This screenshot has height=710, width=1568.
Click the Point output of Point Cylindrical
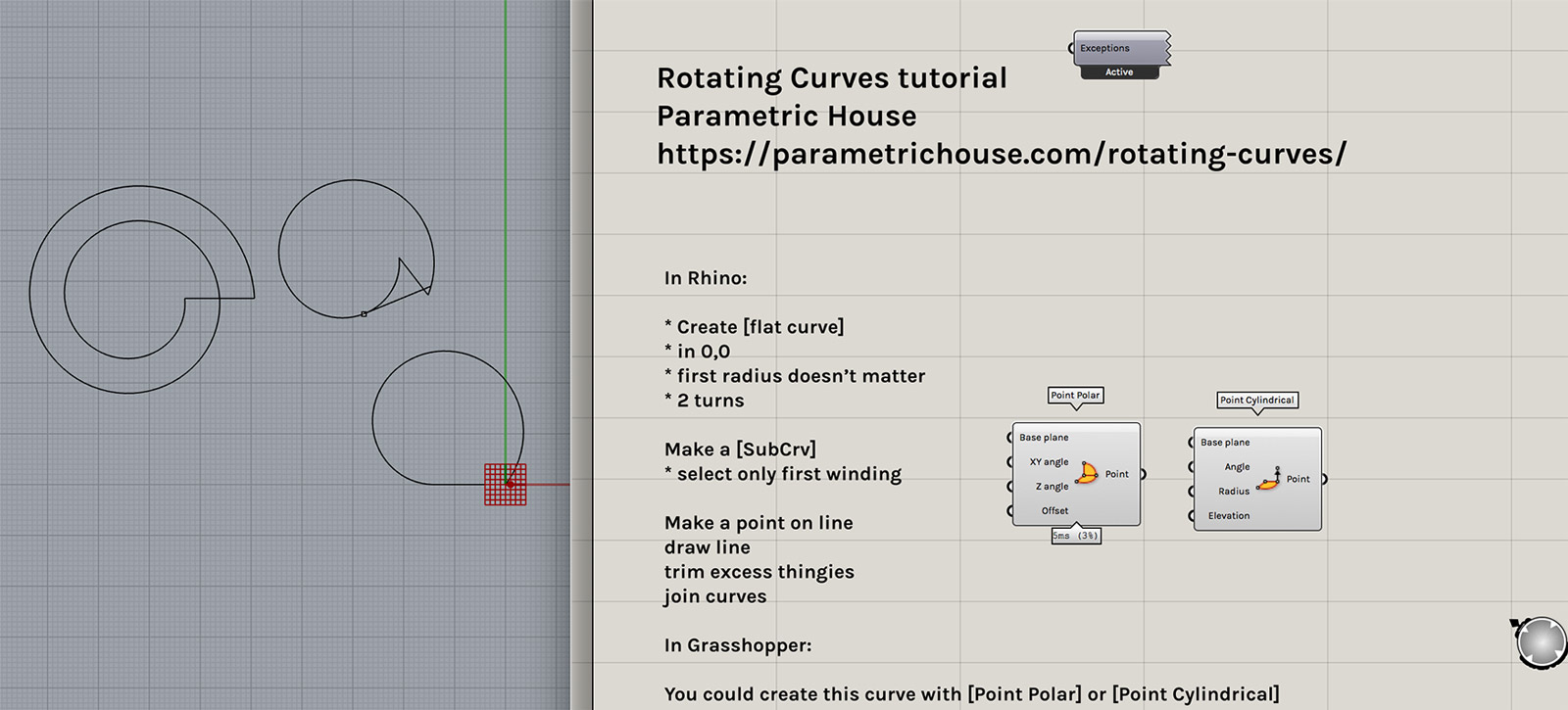point(1299,479)
